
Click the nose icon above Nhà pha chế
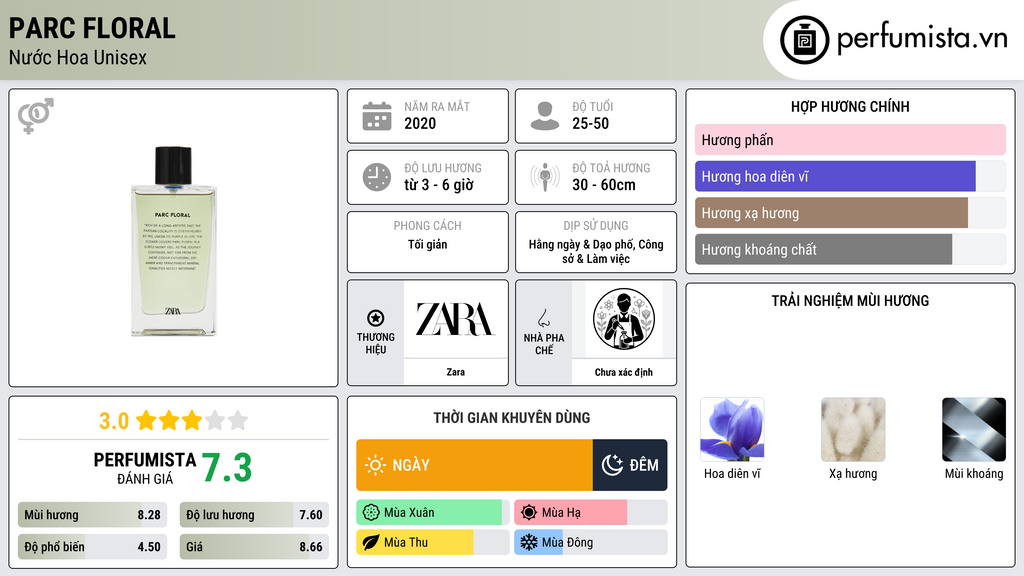click(543, 318)
